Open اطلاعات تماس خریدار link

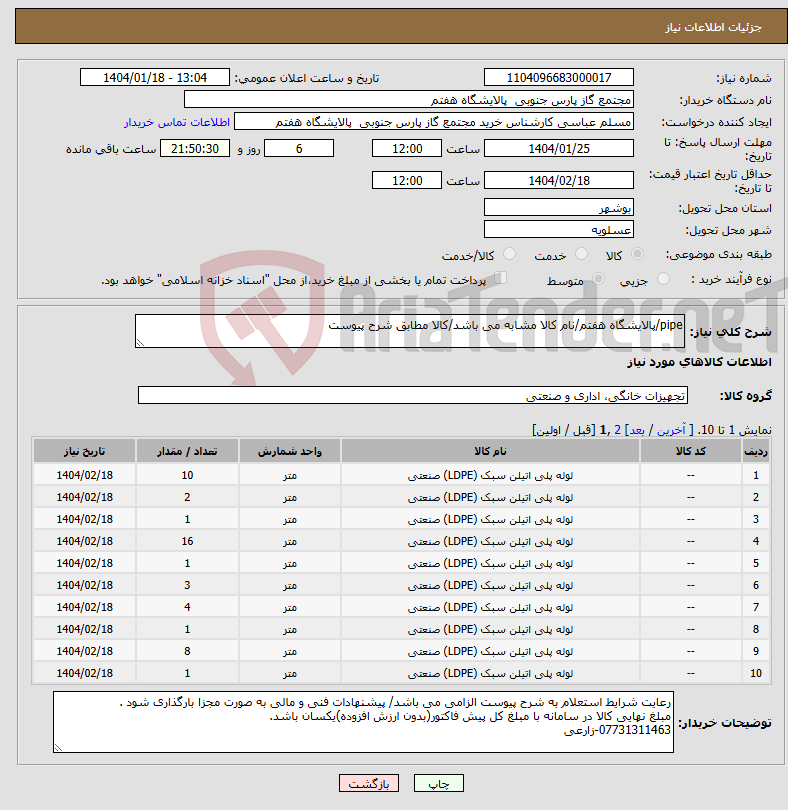coord(177,122)
